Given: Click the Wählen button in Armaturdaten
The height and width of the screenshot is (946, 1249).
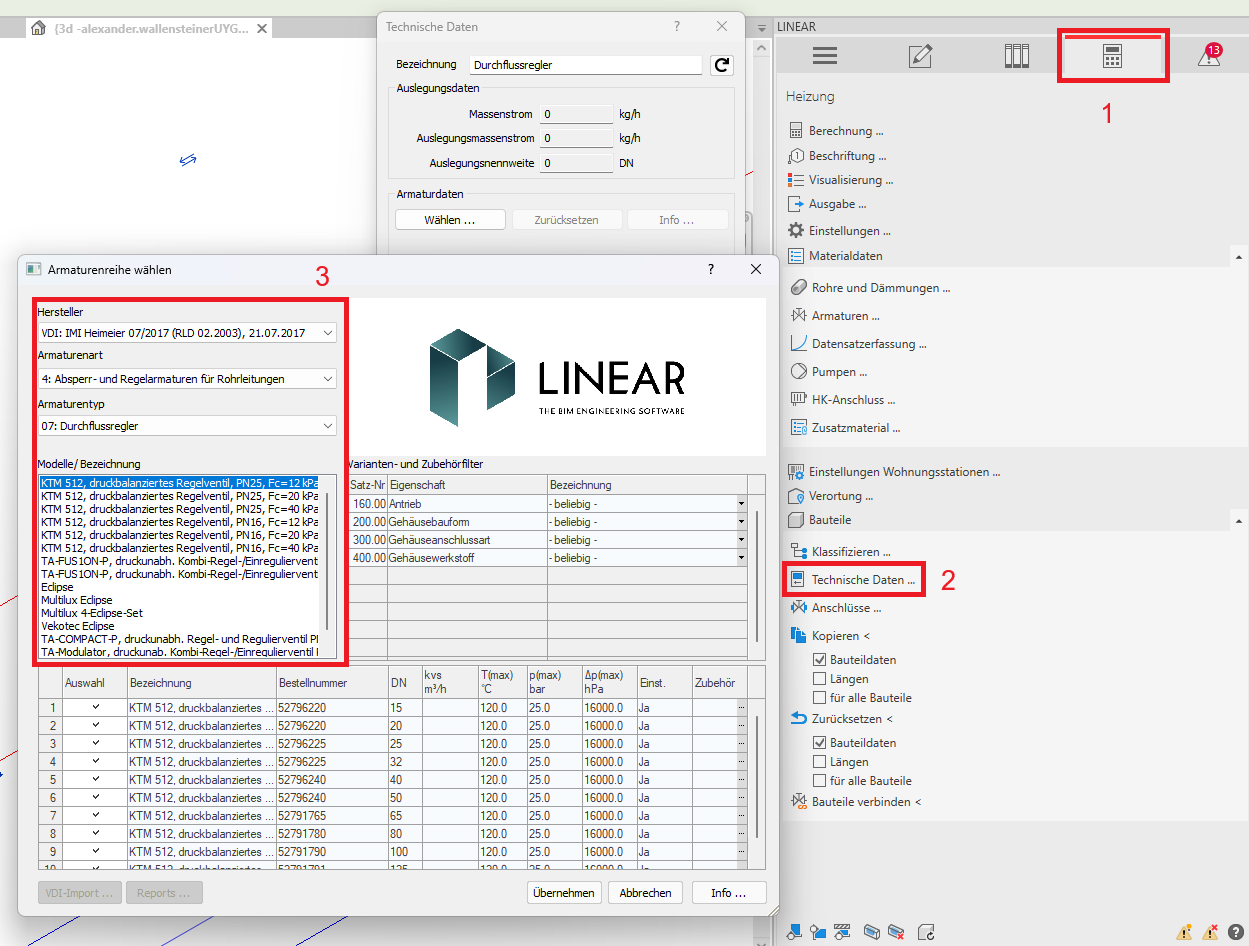Looking at the screenshot, I should pyautogui.click(x=449, y=220).
